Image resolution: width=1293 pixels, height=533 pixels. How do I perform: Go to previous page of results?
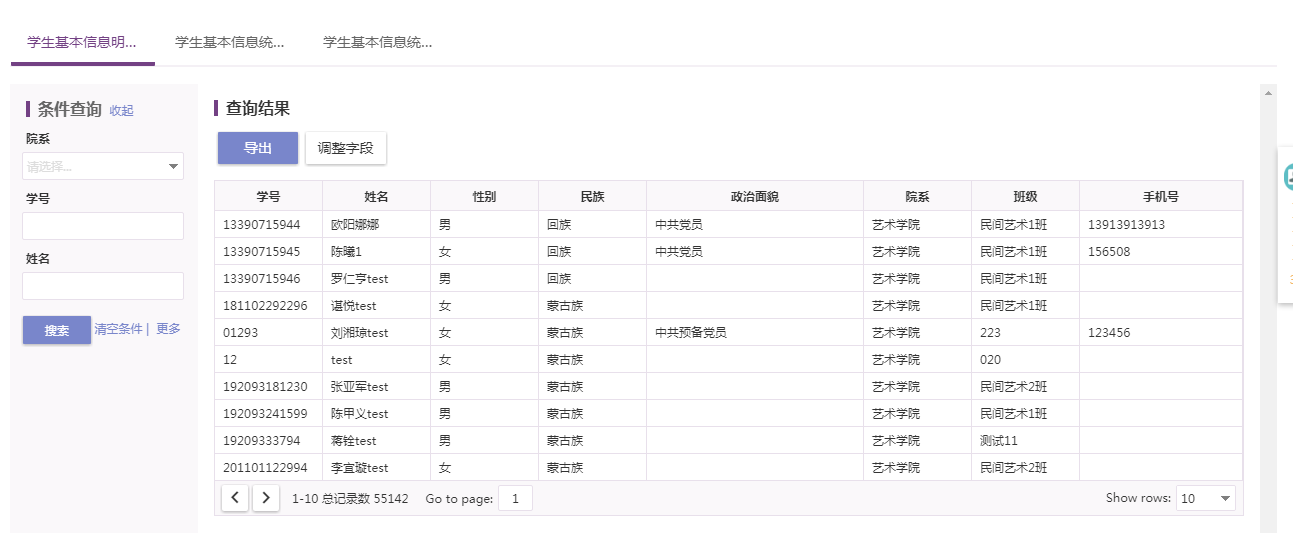pos(235,498)
